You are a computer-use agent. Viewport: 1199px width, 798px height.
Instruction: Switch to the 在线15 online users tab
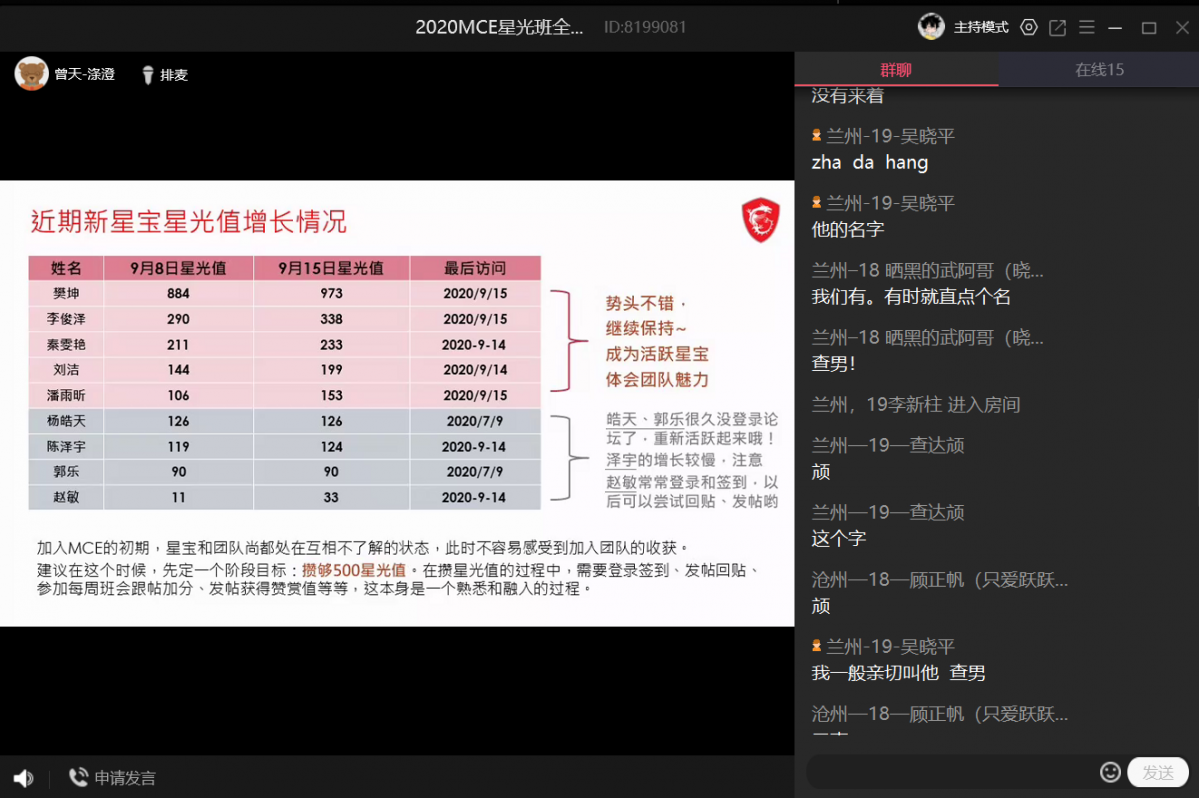click(x=1099, y=70)
